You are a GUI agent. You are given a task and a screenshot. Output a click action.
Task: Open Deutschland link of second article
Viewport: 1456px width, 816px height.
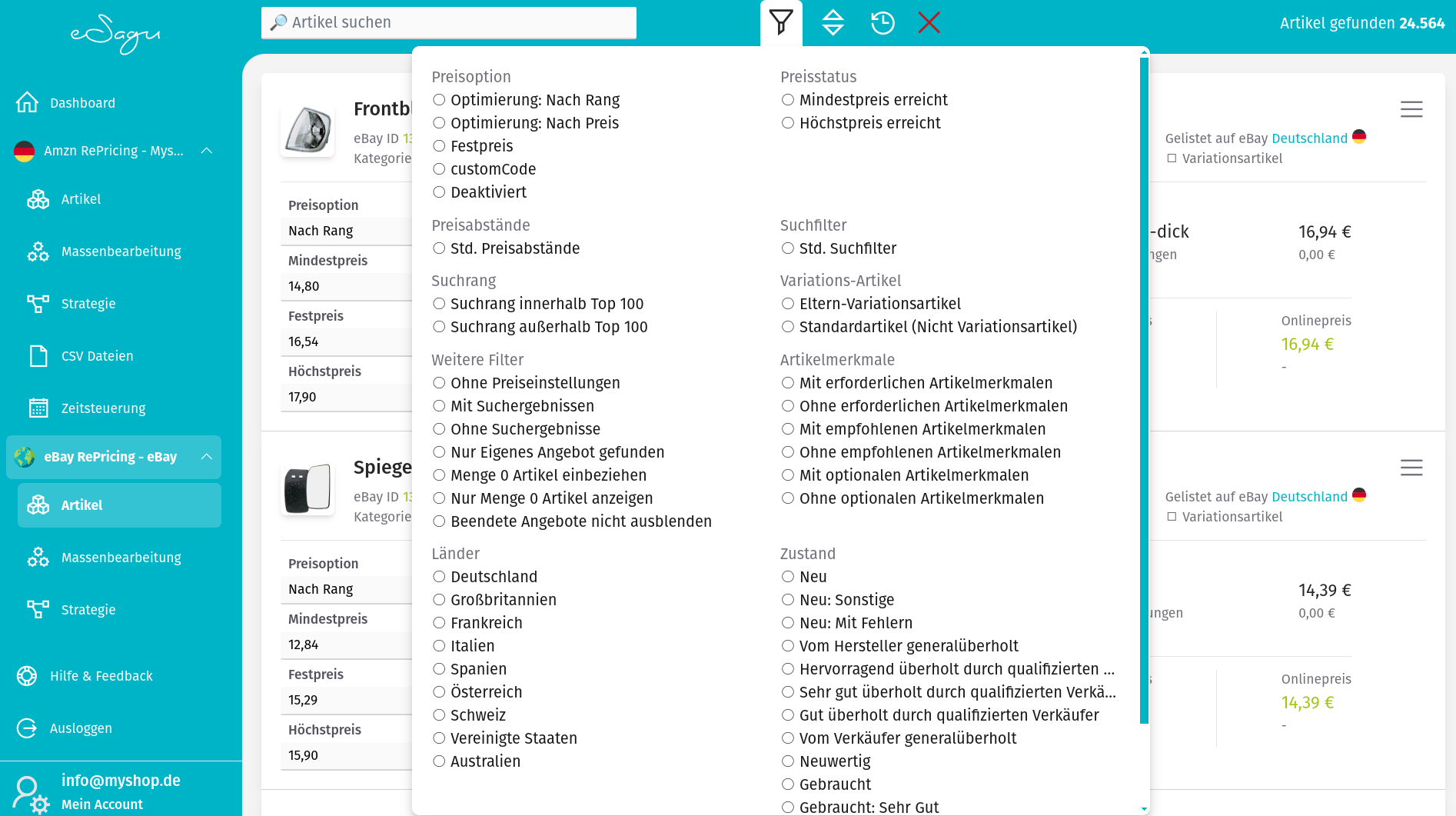pyautogui.click(x=1309, y=497)
